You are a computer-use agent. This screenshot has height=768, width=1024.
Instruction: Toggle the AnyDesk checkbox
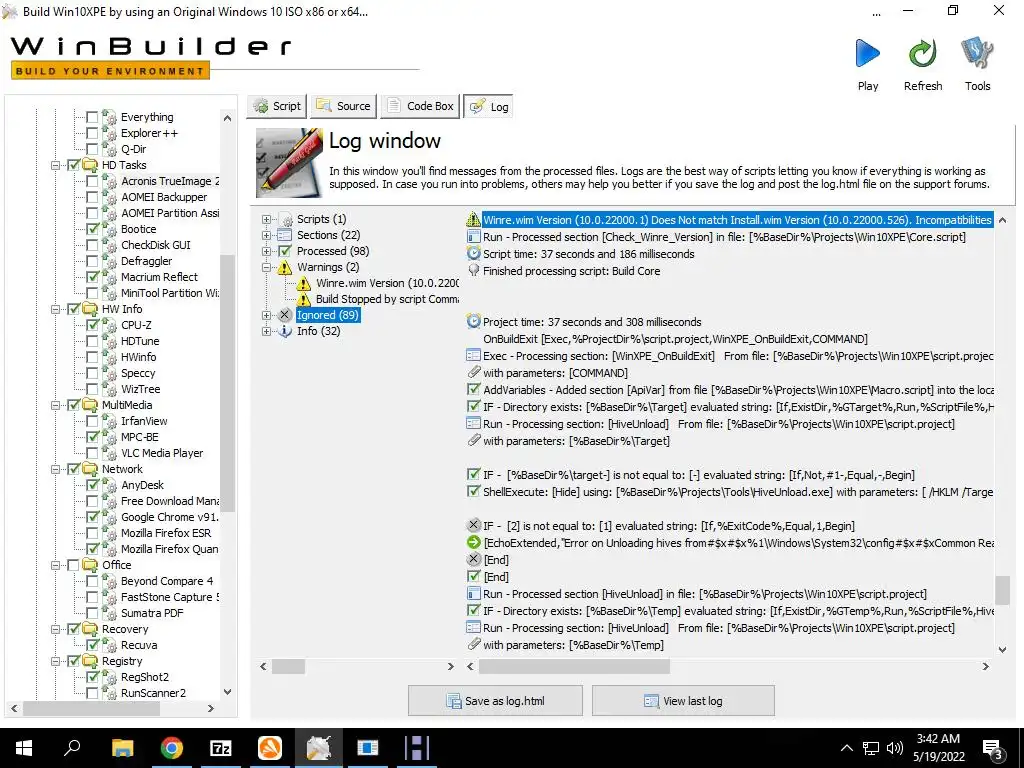[x=92, y=485]
